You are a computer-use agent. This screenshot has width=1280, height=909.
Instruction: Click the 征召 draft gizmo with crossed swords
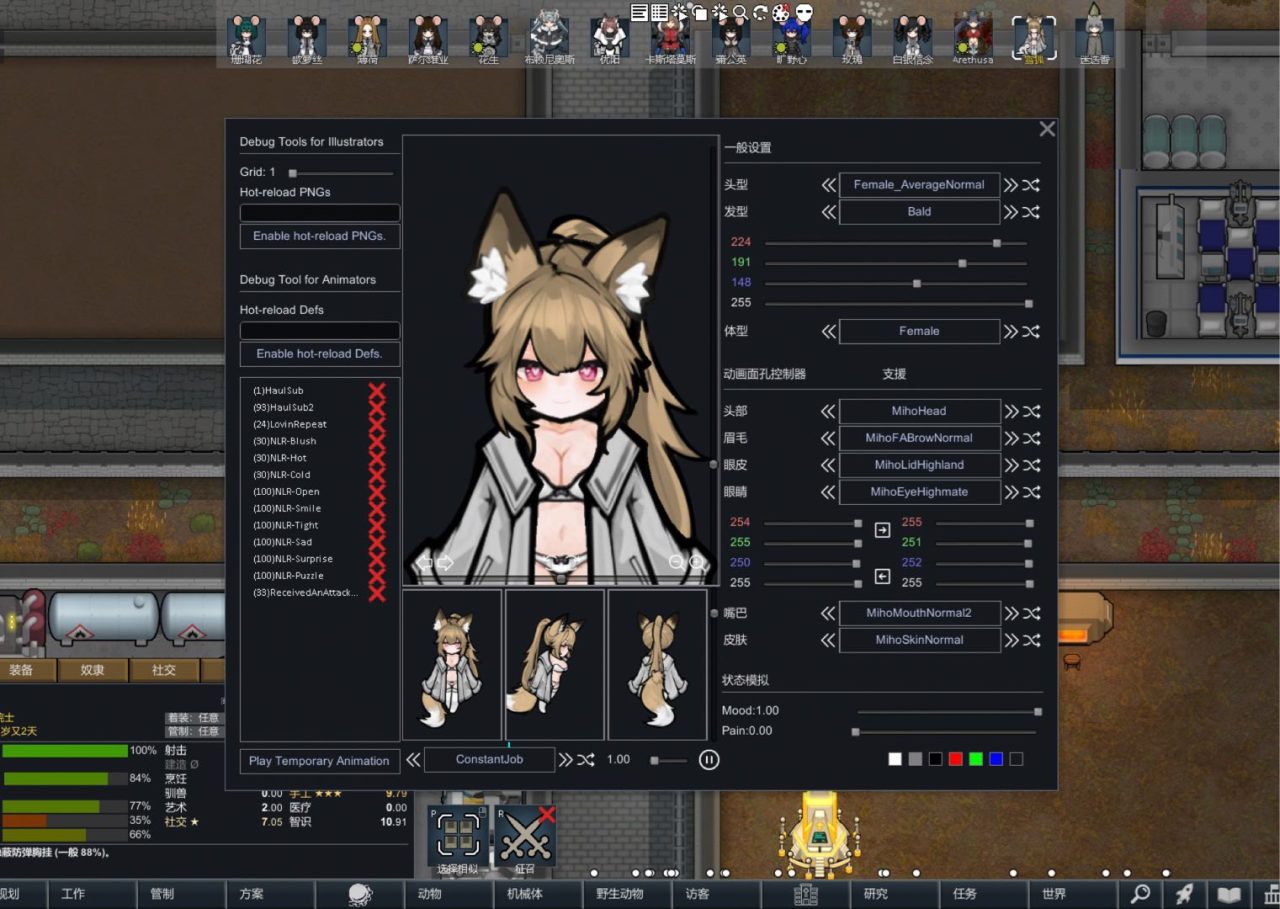(525, 835)
